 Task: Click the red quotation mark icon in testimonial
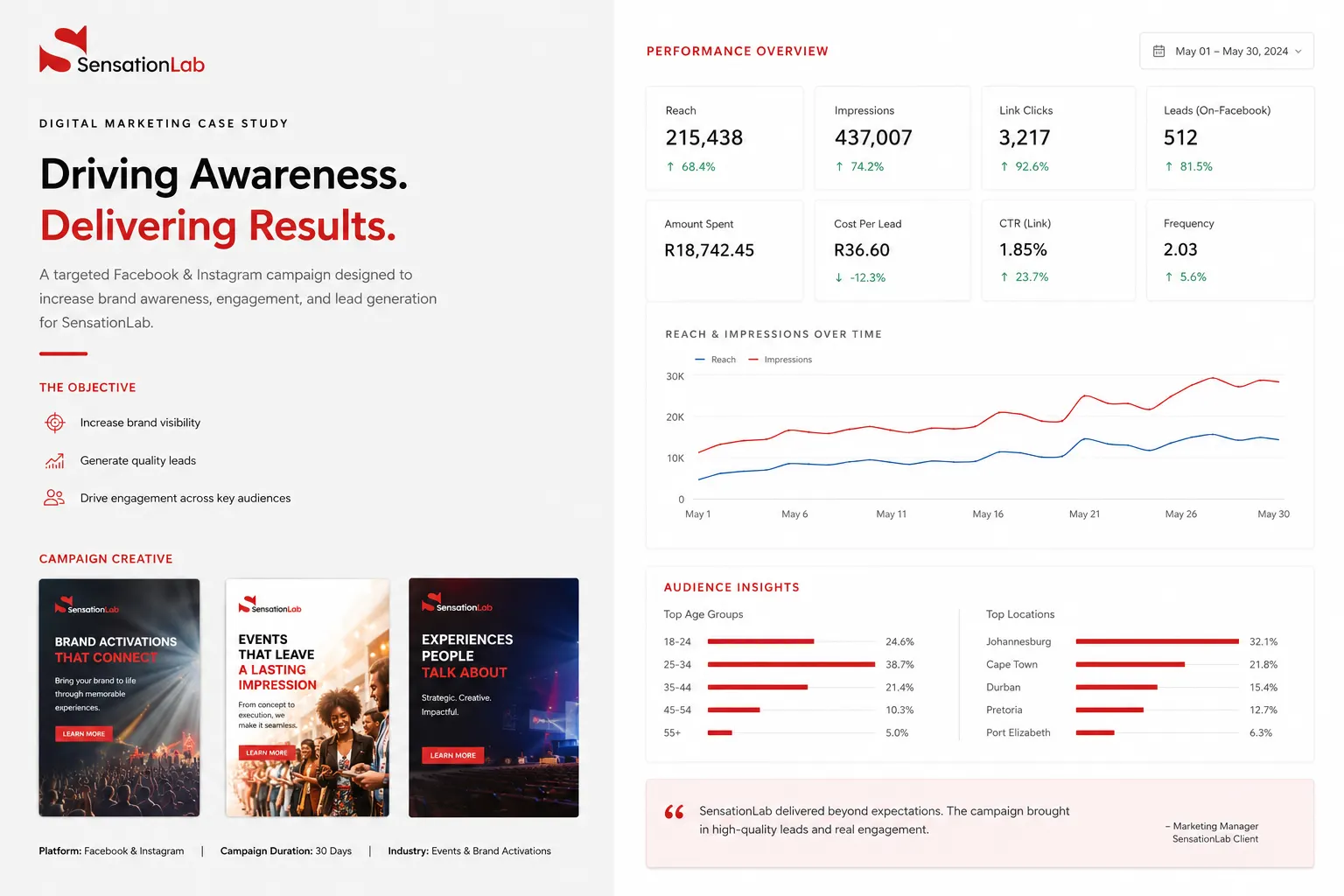click(x=674, y=812)
